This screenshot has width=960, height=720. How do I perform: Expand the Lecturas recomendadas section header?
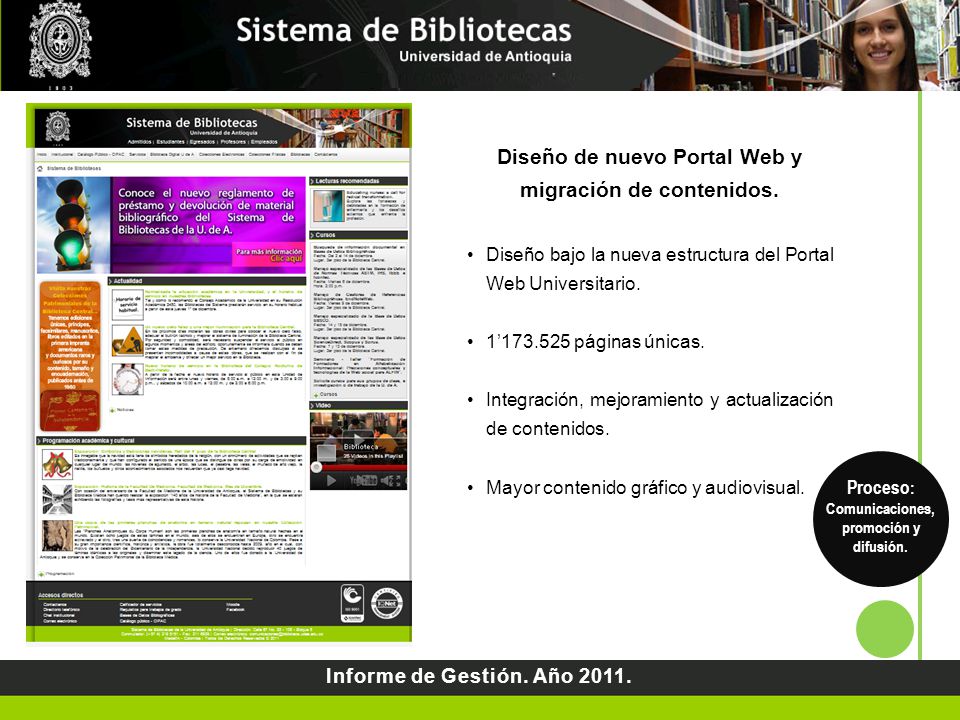tap(358, 181)
